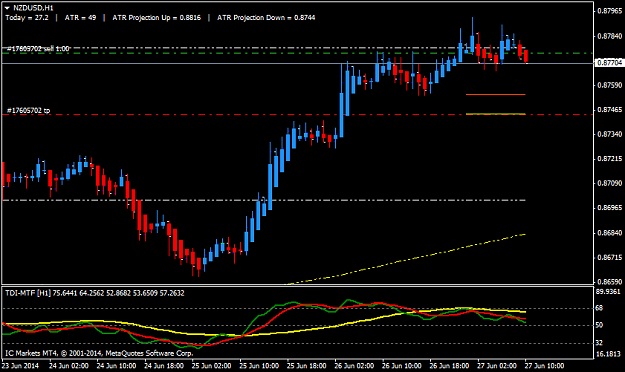Click the 32 level on indicator scale

pos(599,343)
